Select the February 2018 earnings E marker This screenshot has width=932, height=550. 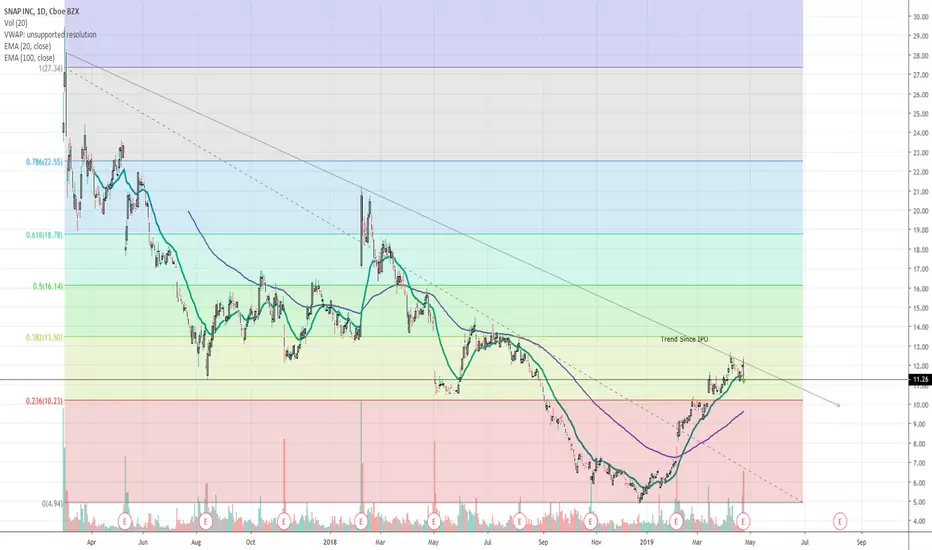click(x=361, y=521)
